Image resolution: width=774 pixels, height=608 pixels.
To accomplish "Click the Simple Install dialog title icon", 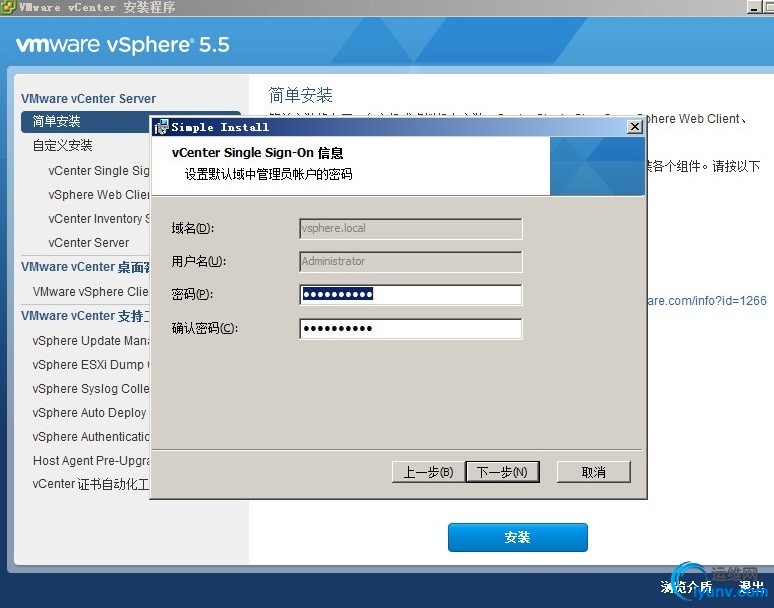I will click(x=161, y=127).
